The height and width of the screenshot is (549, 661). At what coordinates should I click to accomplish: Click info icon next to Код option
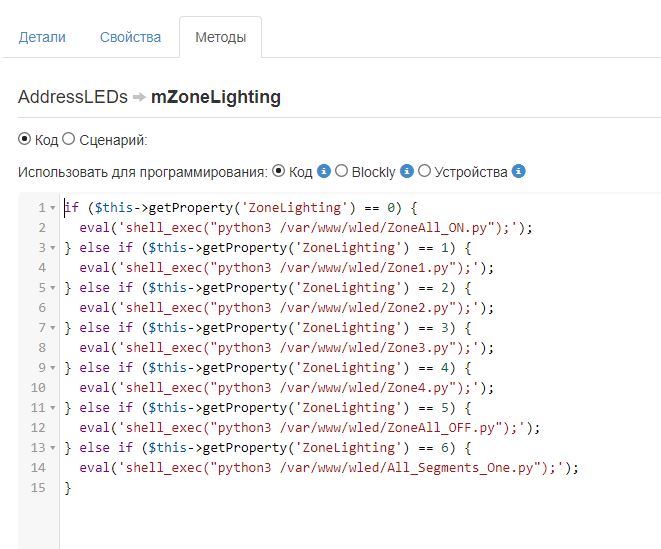[x=324, y=171]
